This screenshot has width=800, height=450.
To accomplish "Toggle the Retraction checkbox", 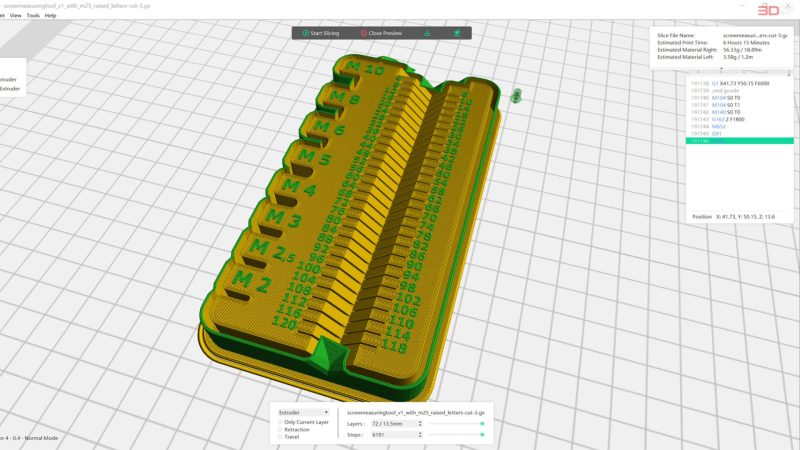I will (x=280, y=430).
